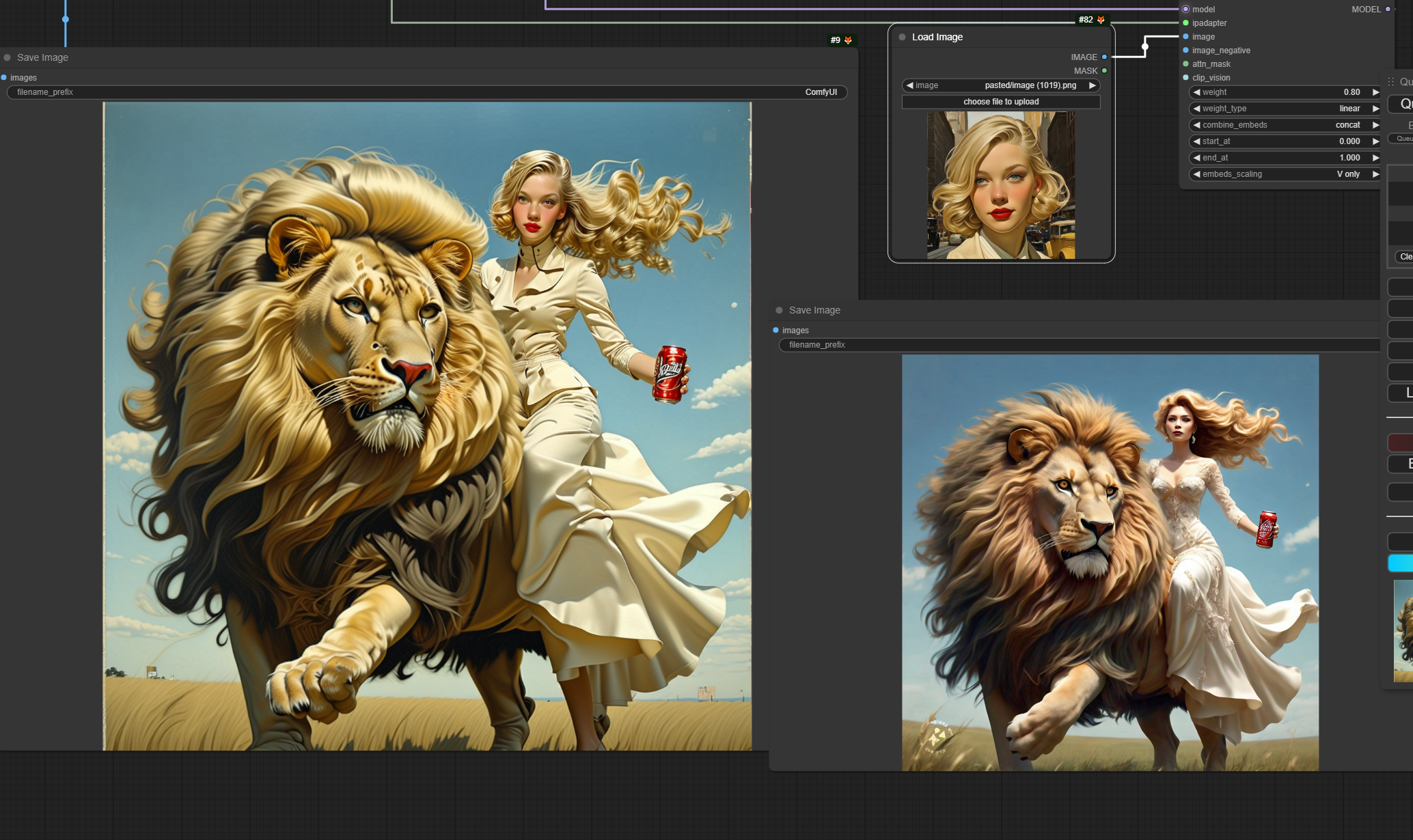Click the image_negative input socket
1413x840 pixels.
(x=1185, y=51)
